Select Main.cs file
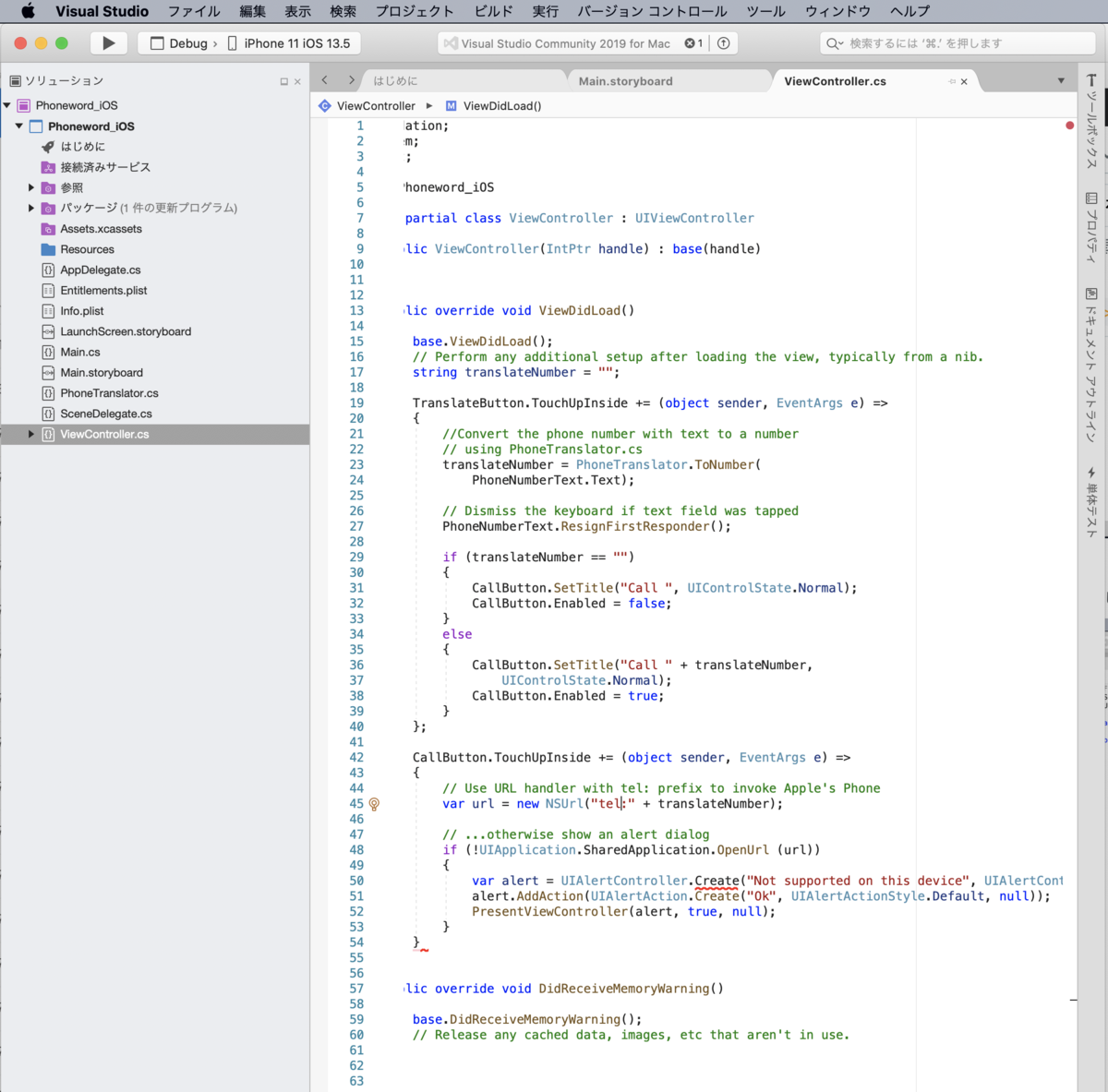Viewport: 1108px width, 1092px height. tap(79, 352)
